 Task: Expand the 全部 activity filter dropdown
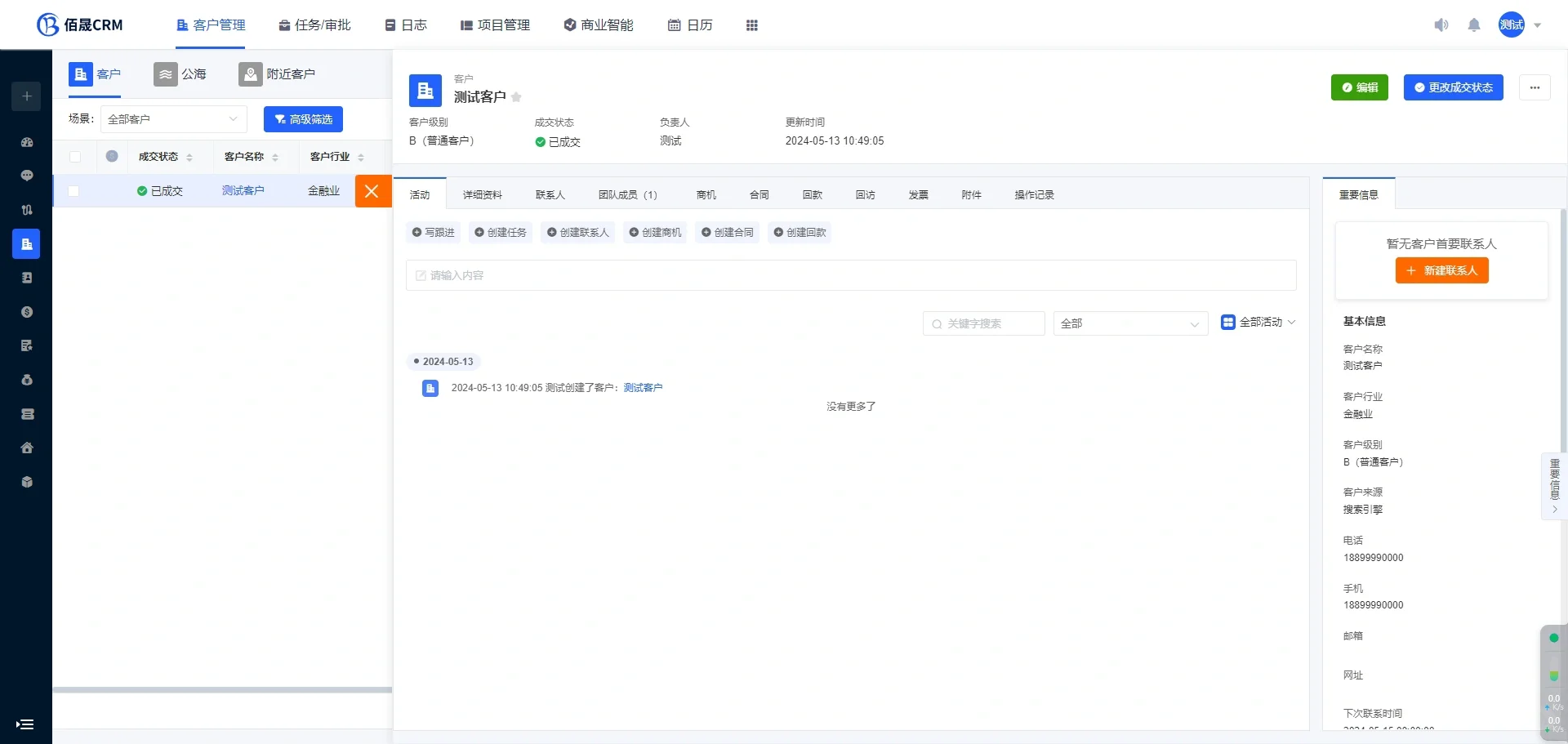1130,323
